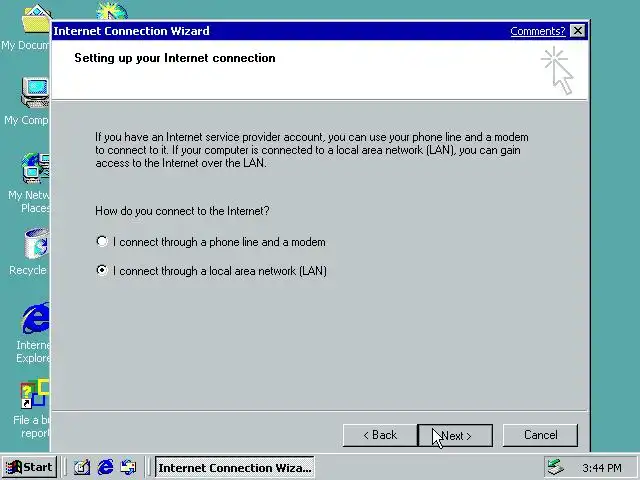
Task: Open the Comments? link in title bar
Action: (538, 31)
